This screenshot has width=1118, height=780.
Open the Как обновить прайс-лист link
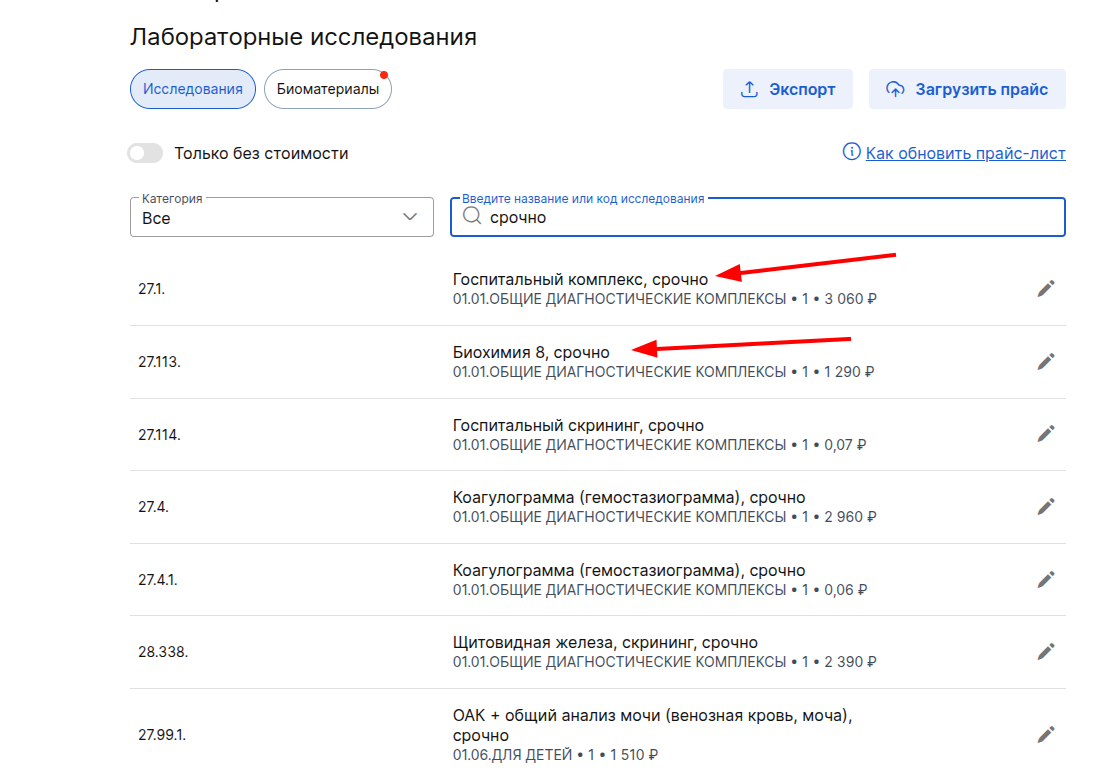(x=965, y=153)
